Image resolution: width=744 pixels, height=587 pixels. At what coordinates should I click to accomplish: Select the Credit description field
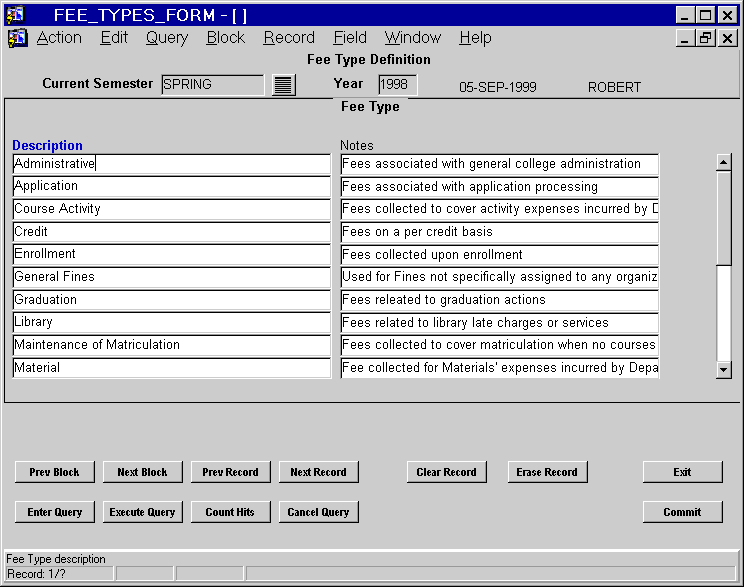point(171,232)
